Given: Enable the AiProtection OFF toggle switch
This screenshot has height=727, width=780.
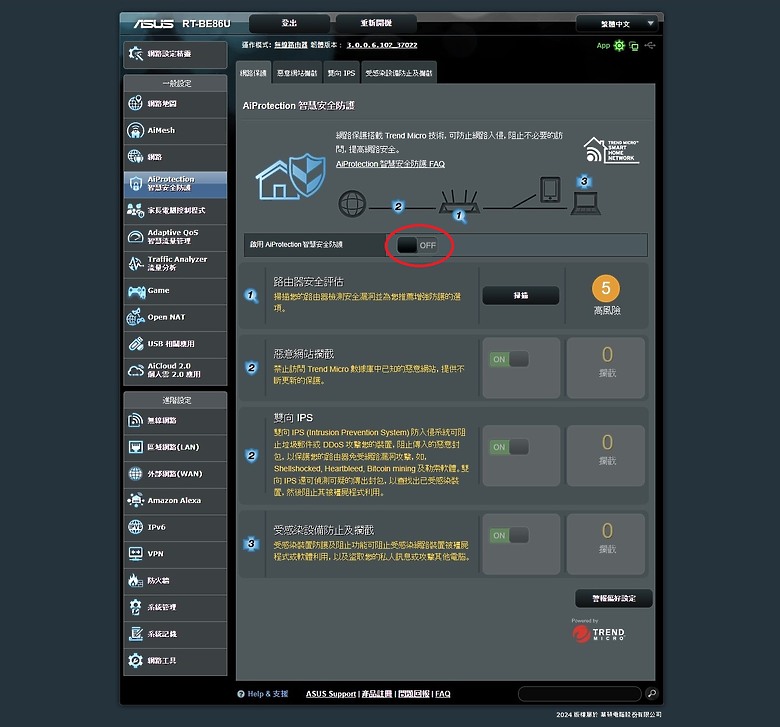Looking at the screenshot, I should (x=417, y=245).
